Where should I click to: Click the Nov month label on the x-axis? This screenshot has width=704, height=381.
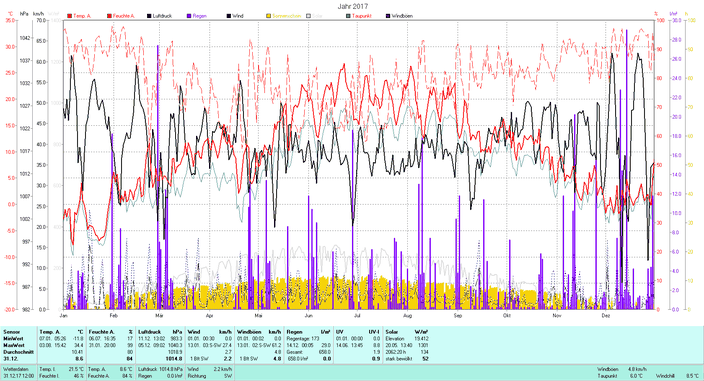click(557, 316)
